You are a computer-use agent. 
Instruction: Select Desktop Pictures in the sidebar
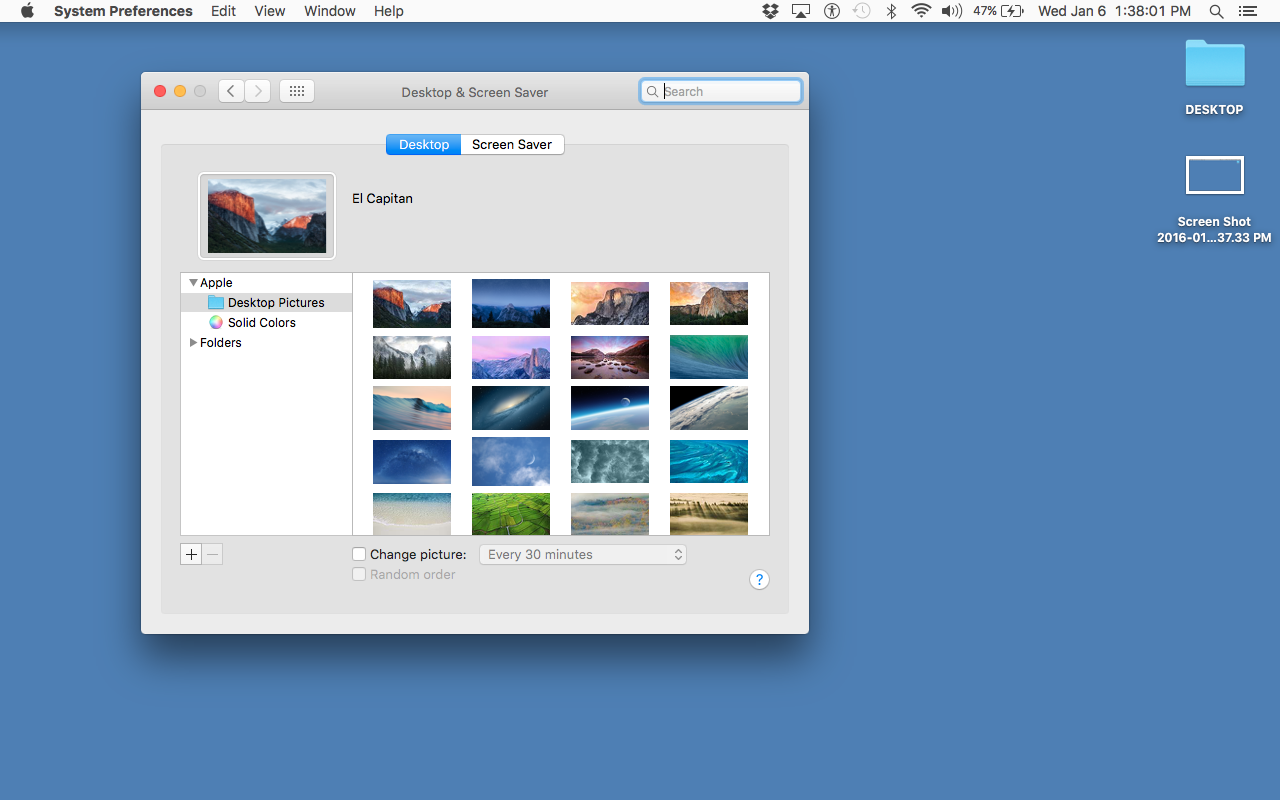coord(275,303)
